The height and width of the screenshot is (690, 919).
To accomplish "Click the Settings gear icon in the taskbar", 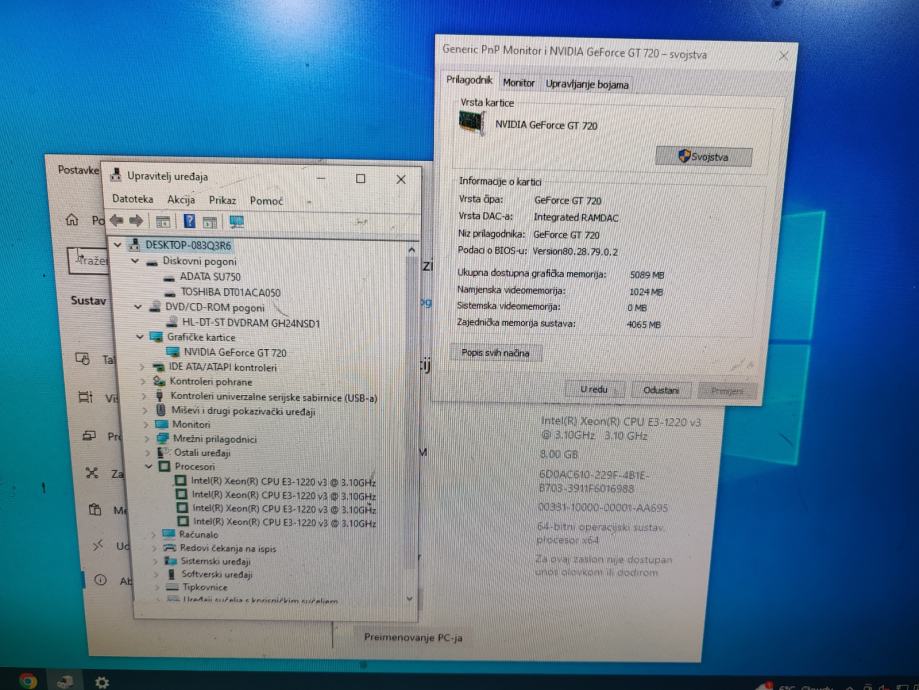I will [x=102, y=682].
